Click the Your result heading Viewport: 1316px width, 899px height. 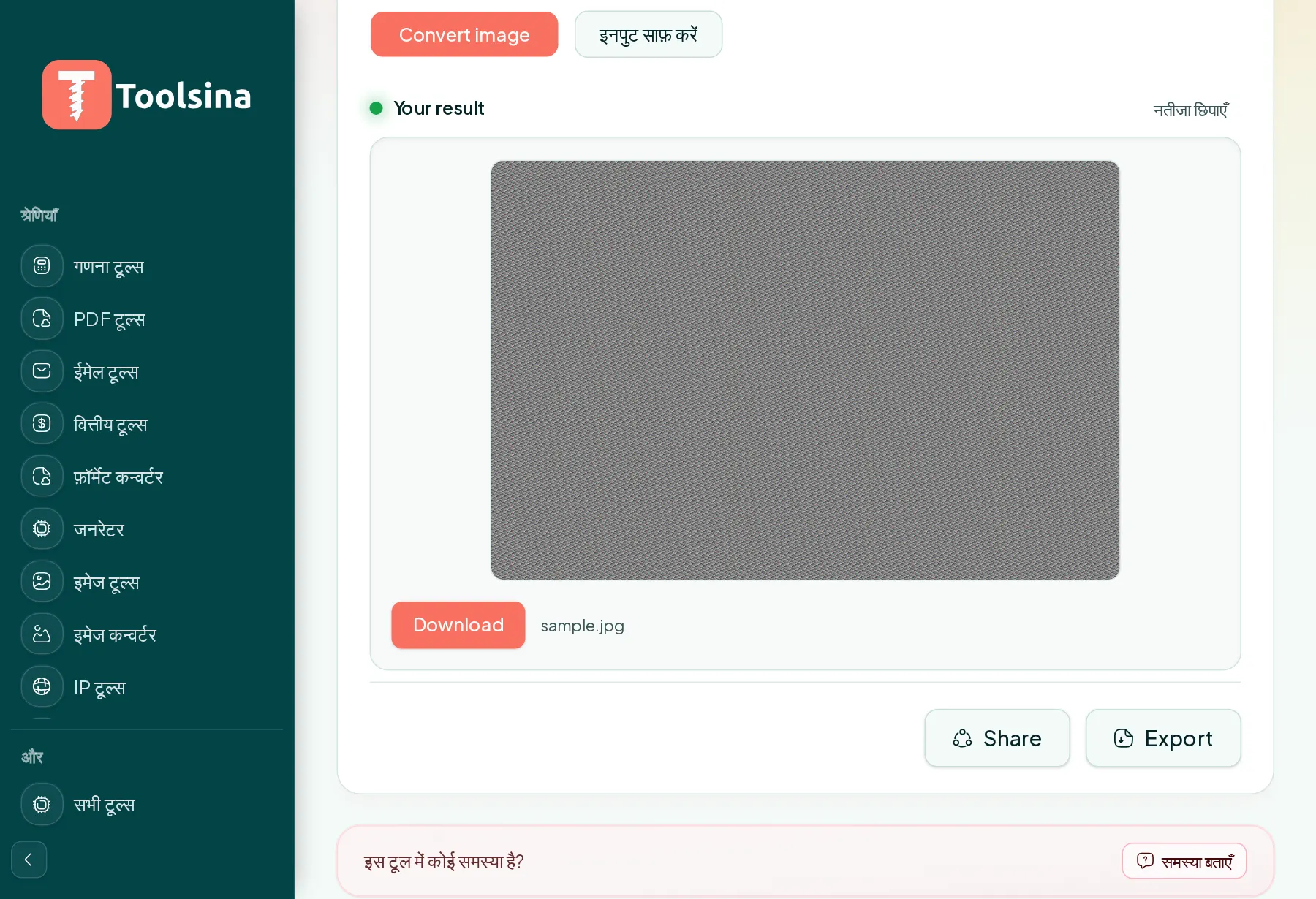coord(439,108)
